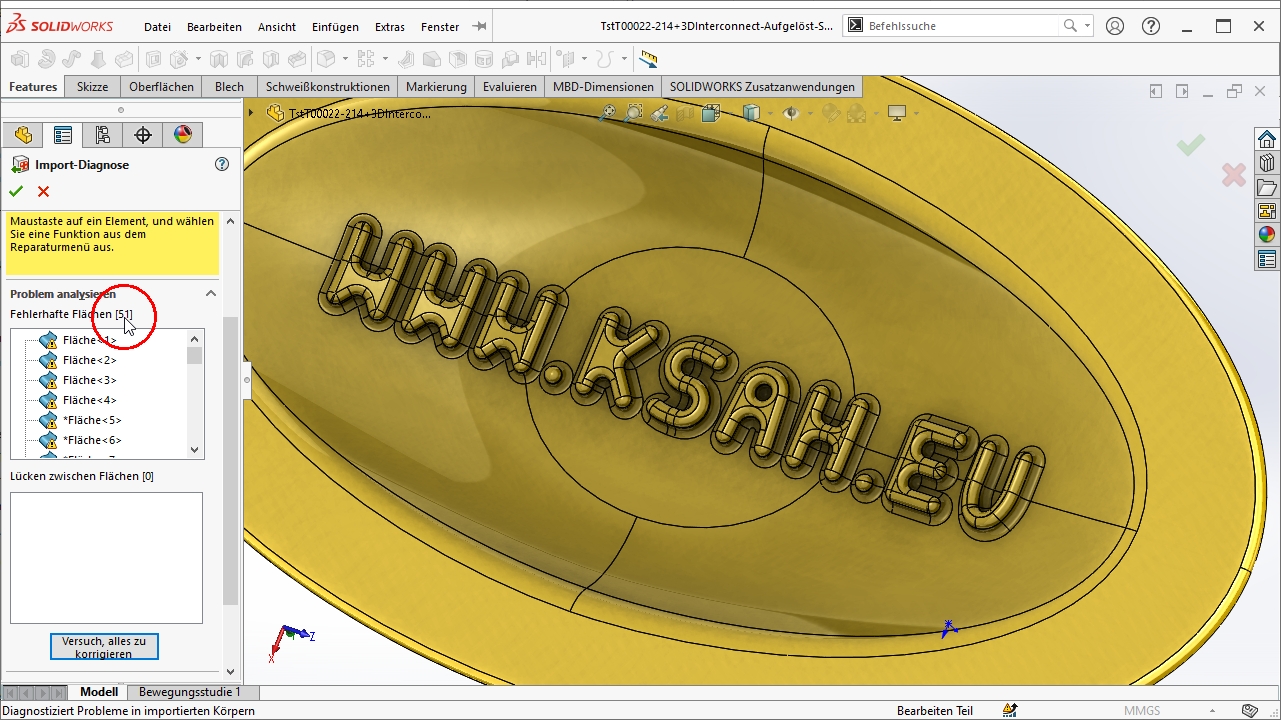Viewport: 1281px width, 720px height.
Task: Open View Settings dropdown arrow
Action: [x=914, y=113]
